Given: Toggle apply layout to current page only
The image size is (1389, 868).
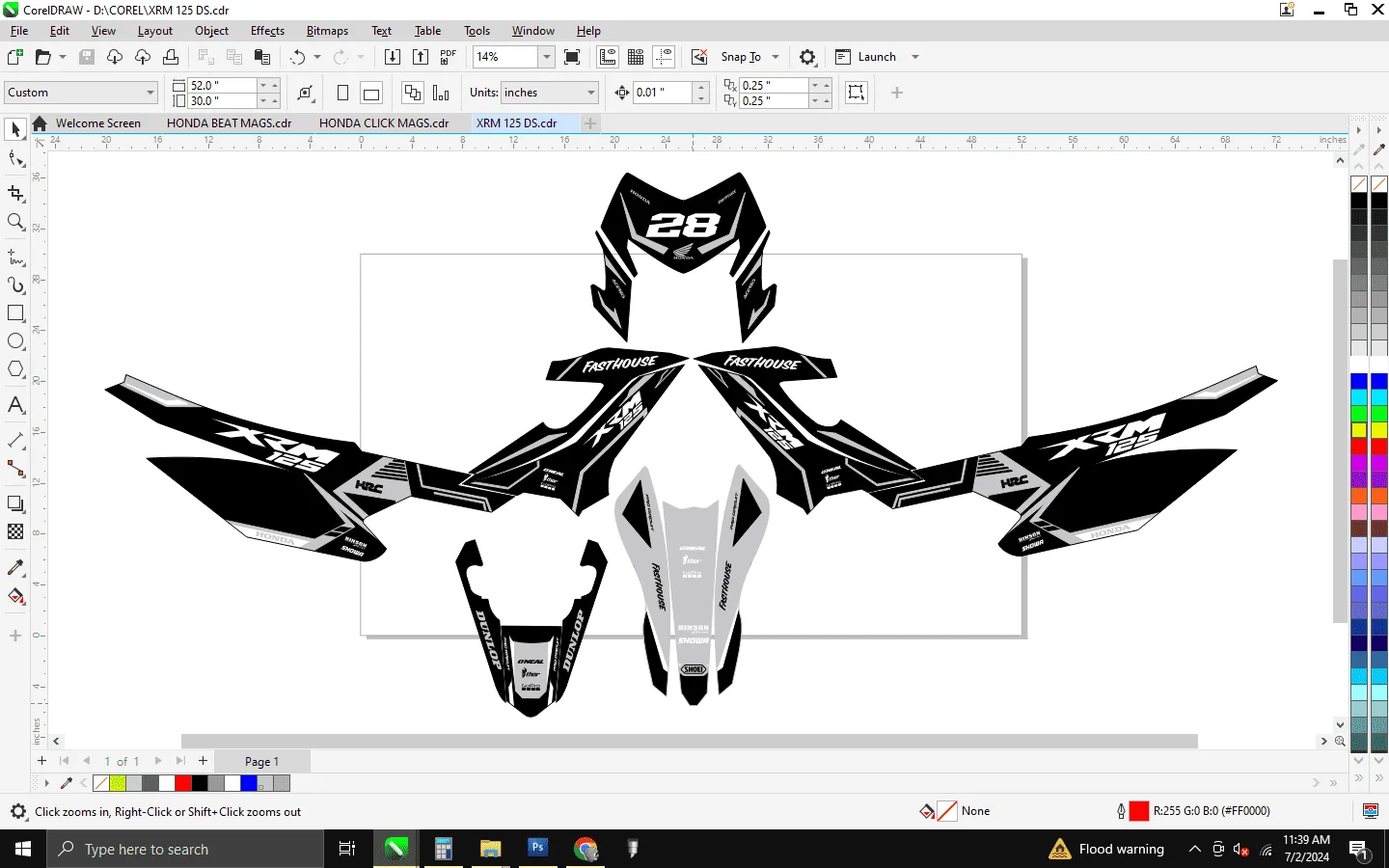Looking at the screenshot, I should [441, 93].
